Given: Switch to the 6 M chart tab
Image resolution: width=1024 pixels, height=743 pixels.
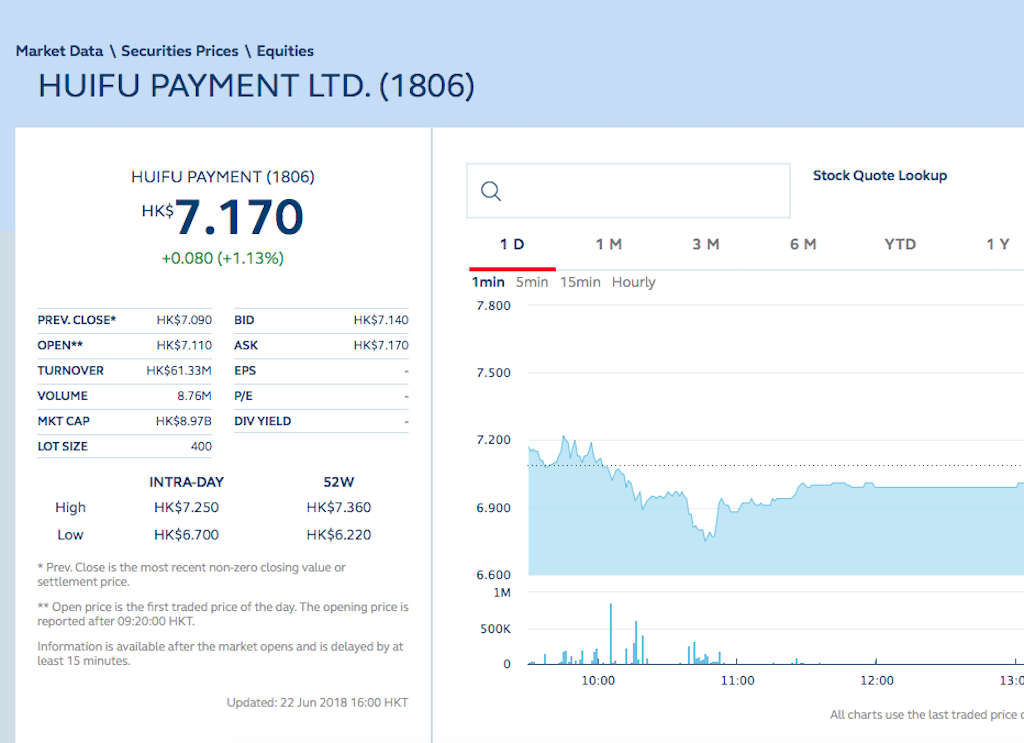Looking at the screenshot, I should tap(803, 245).
